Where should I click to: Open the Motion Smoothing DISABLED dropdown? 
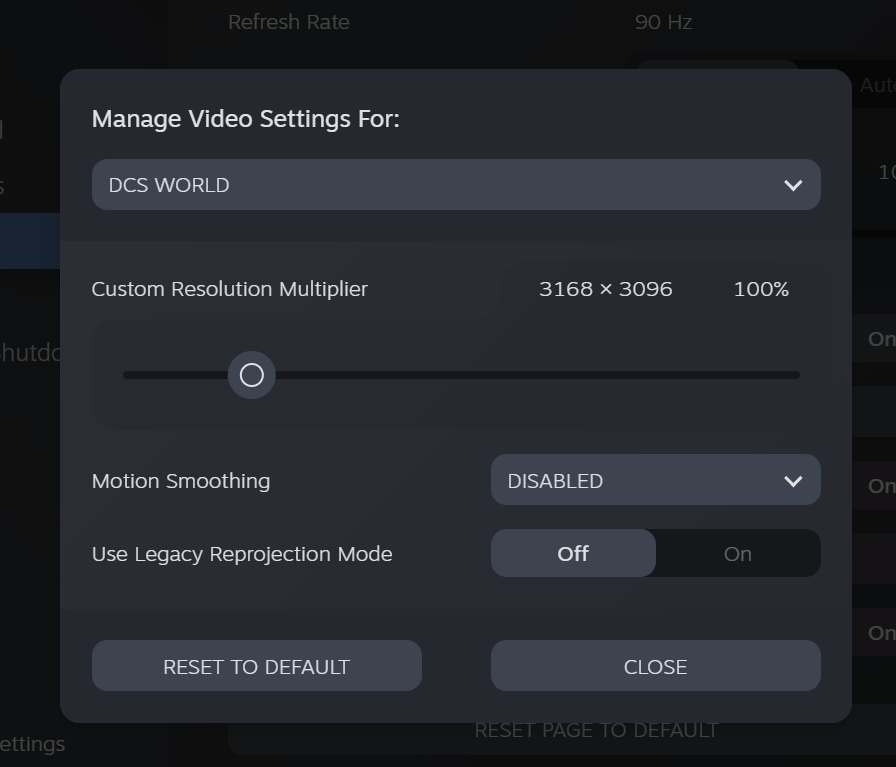(x=655, y=480)
